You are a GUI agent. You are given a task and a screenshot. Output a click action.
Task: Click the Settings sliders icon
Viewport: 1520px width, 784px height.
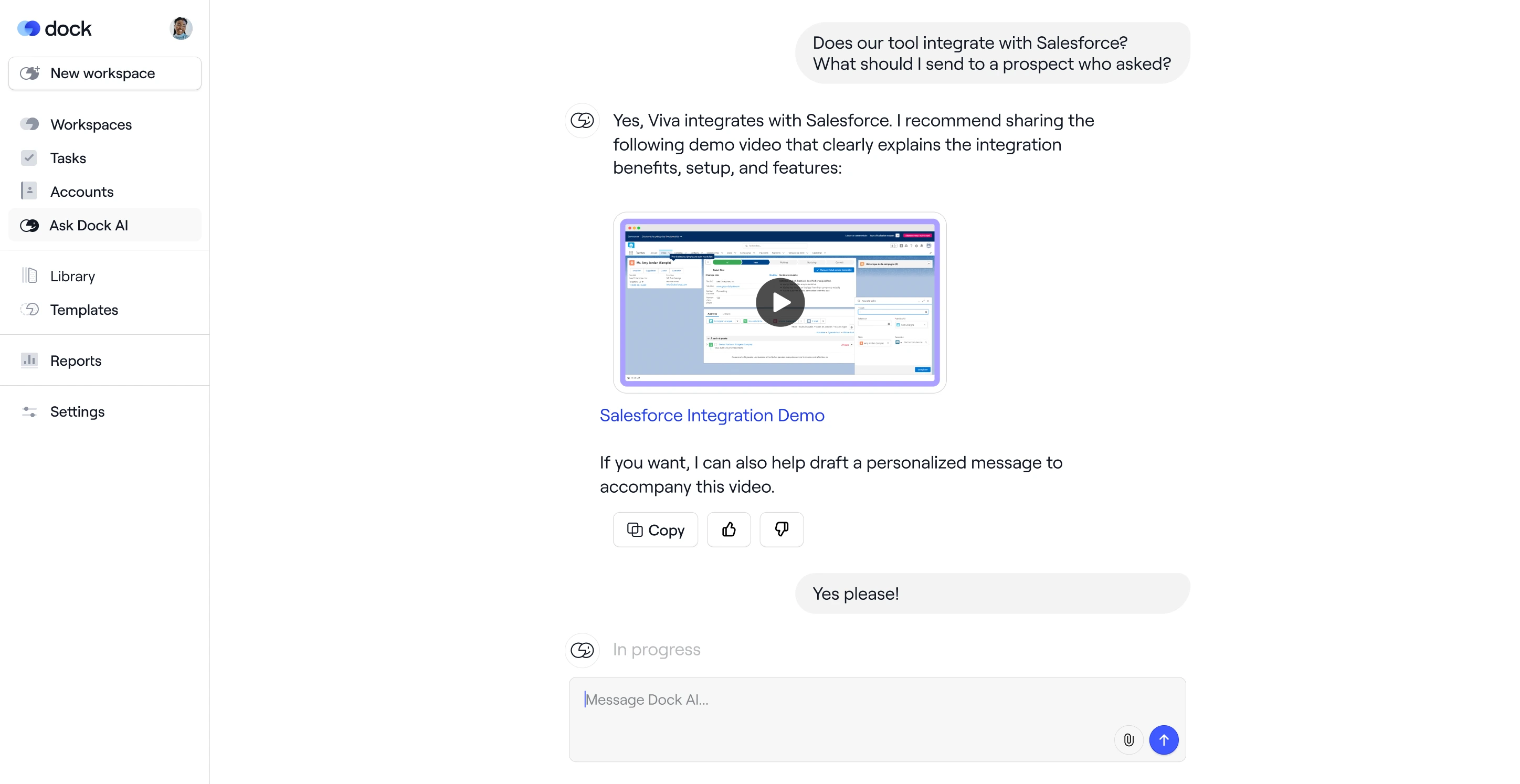[29, 412]
